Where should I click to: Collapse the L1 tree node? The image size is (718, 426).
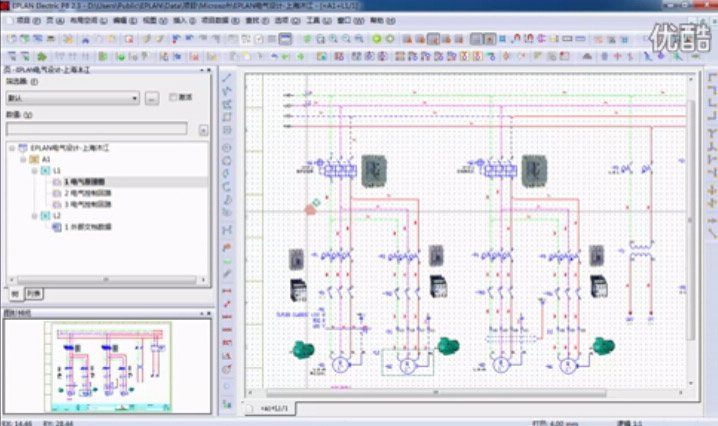34,170
